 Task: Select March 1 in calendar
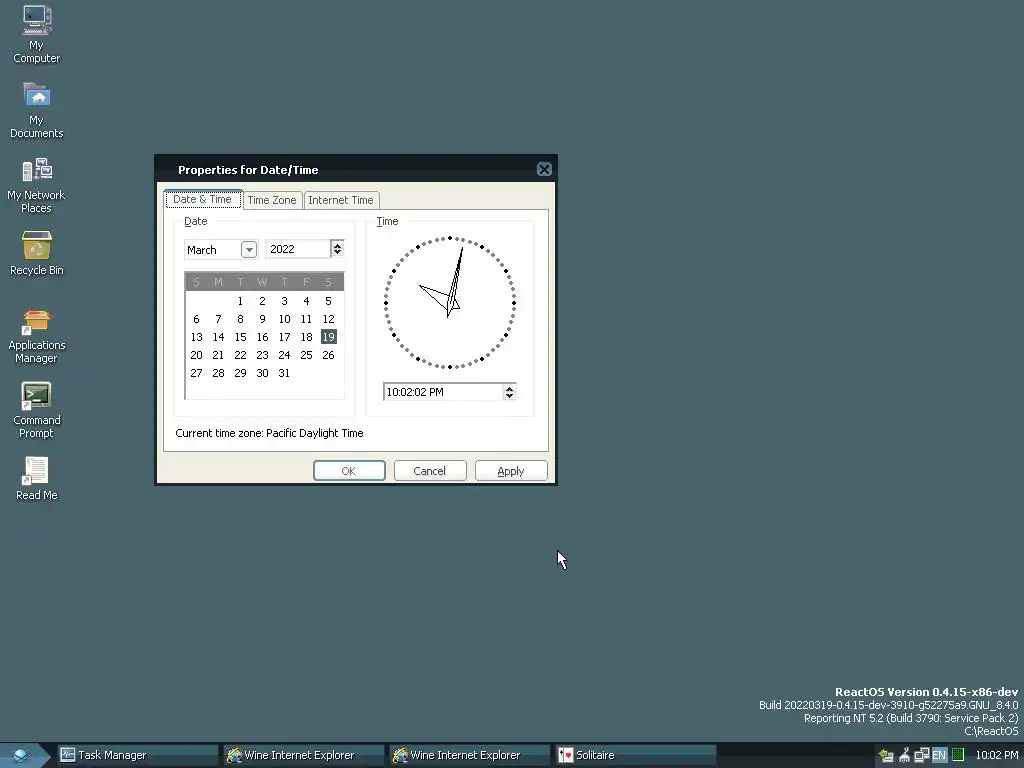pyautogui.click(x=240, y=301)
